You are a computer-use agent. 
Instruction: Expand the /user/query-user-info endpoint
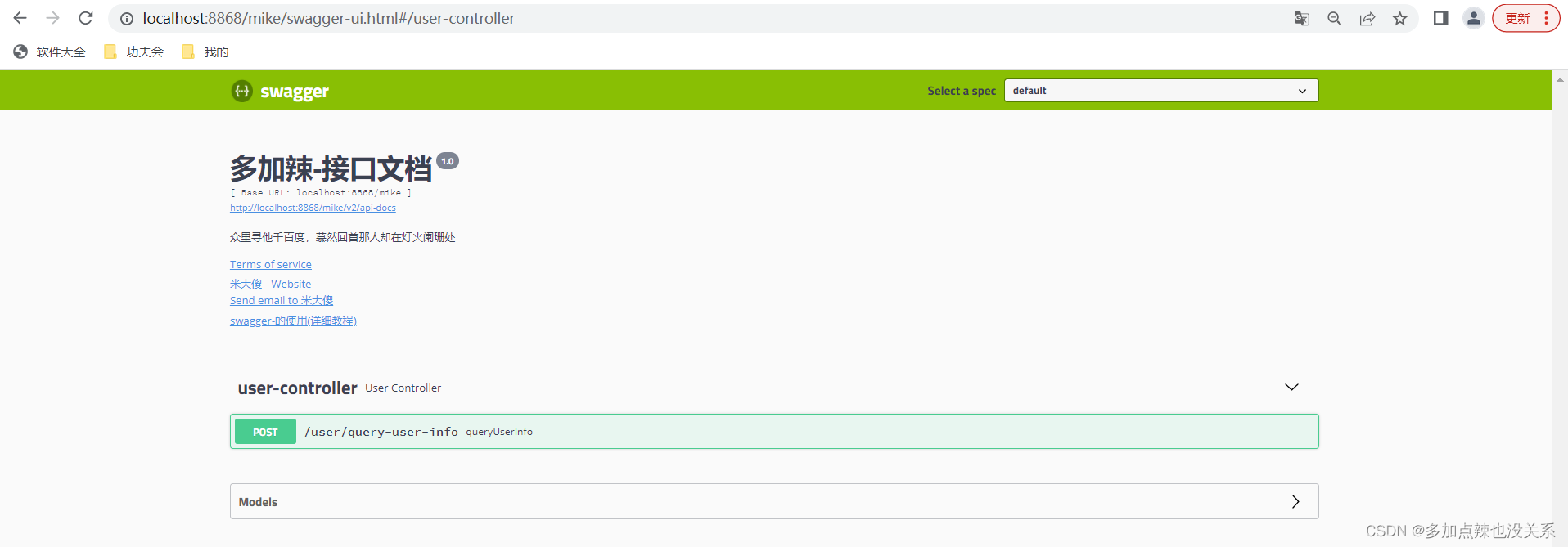[774, 432]
